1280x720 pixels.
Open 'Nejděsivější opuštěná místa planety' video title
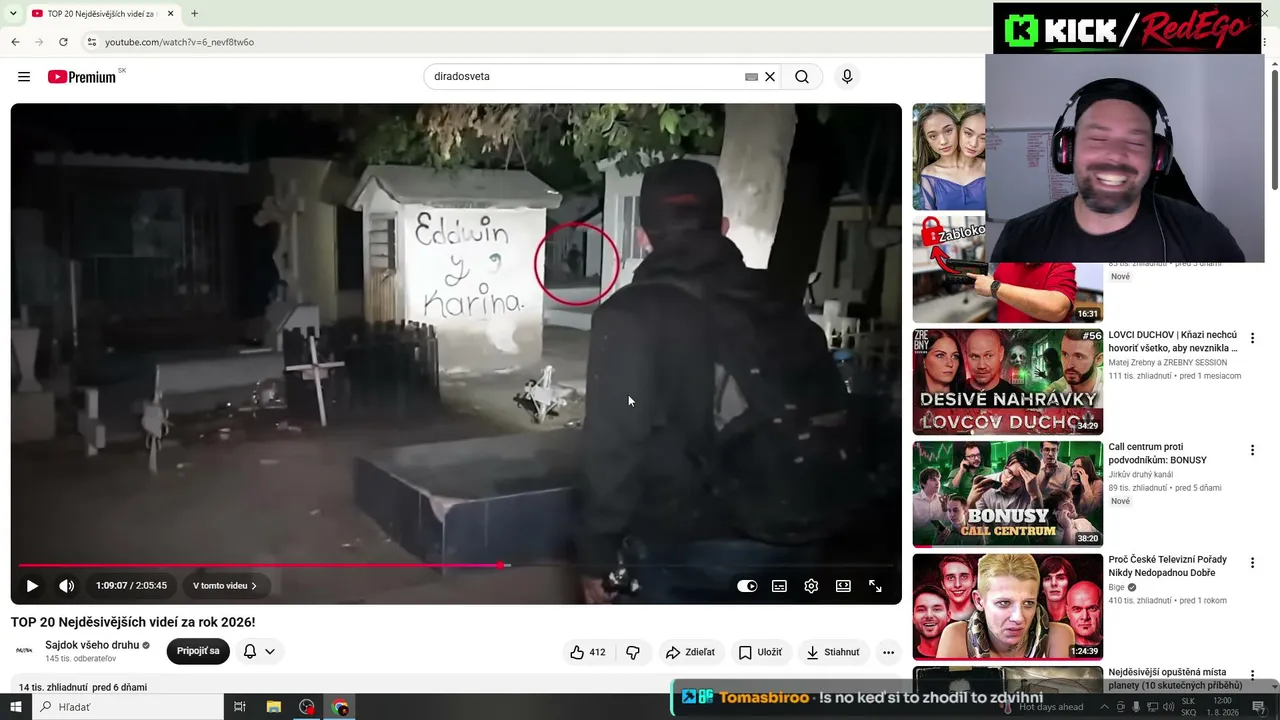pos(1175,679)
